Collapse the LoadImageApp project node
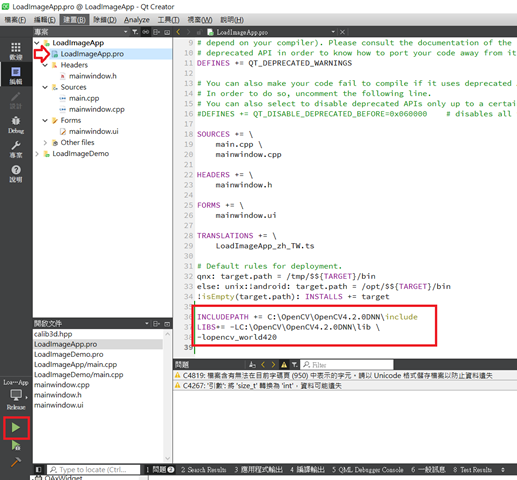The image size is (517, 480). coord(37,43)
